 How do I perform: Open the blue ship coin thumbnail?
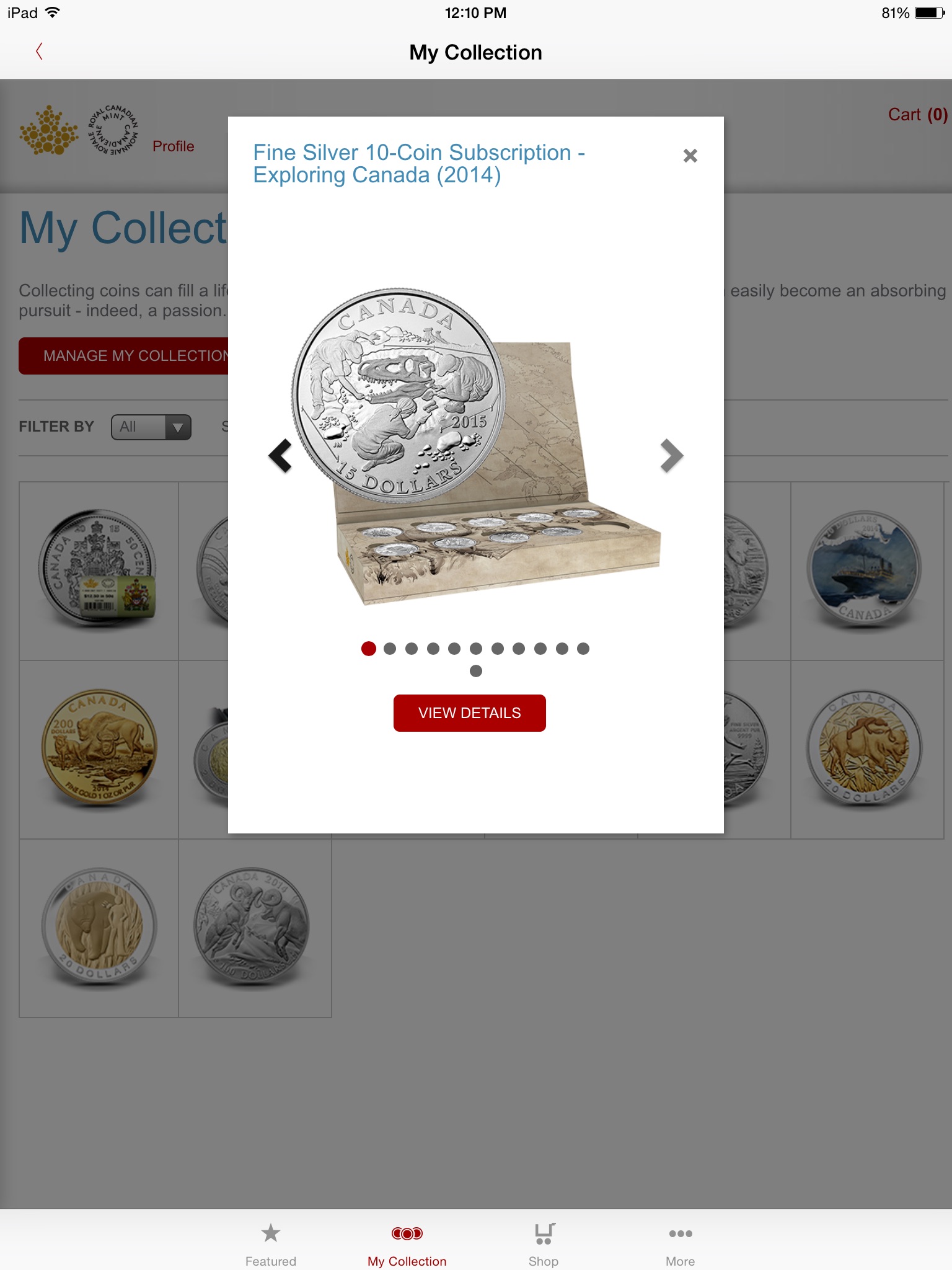[x=866, y=571]
